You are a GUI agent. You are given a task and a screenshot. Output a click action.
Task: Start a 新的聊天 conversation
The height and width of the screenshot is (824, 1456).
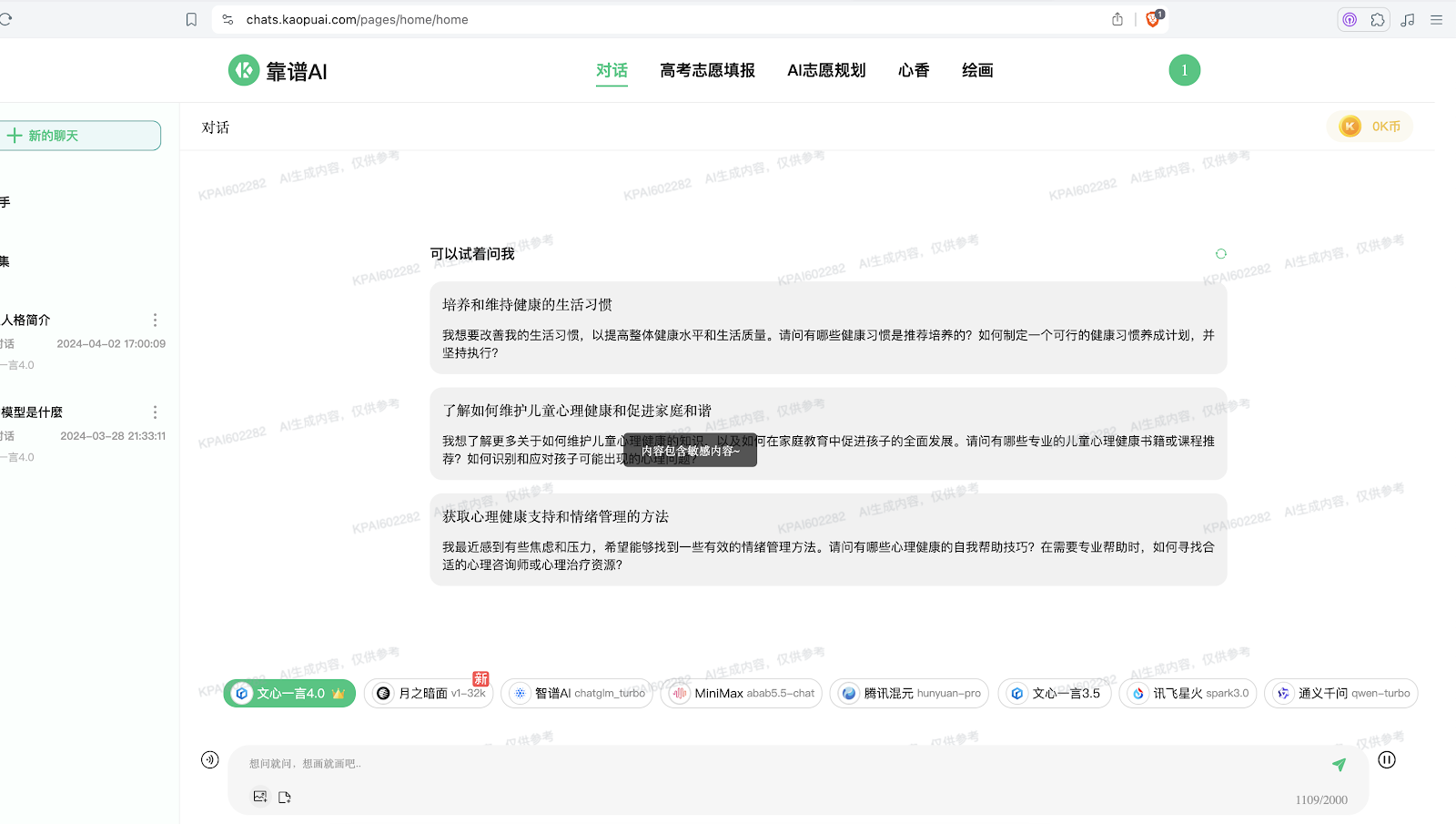click(80, 136)
